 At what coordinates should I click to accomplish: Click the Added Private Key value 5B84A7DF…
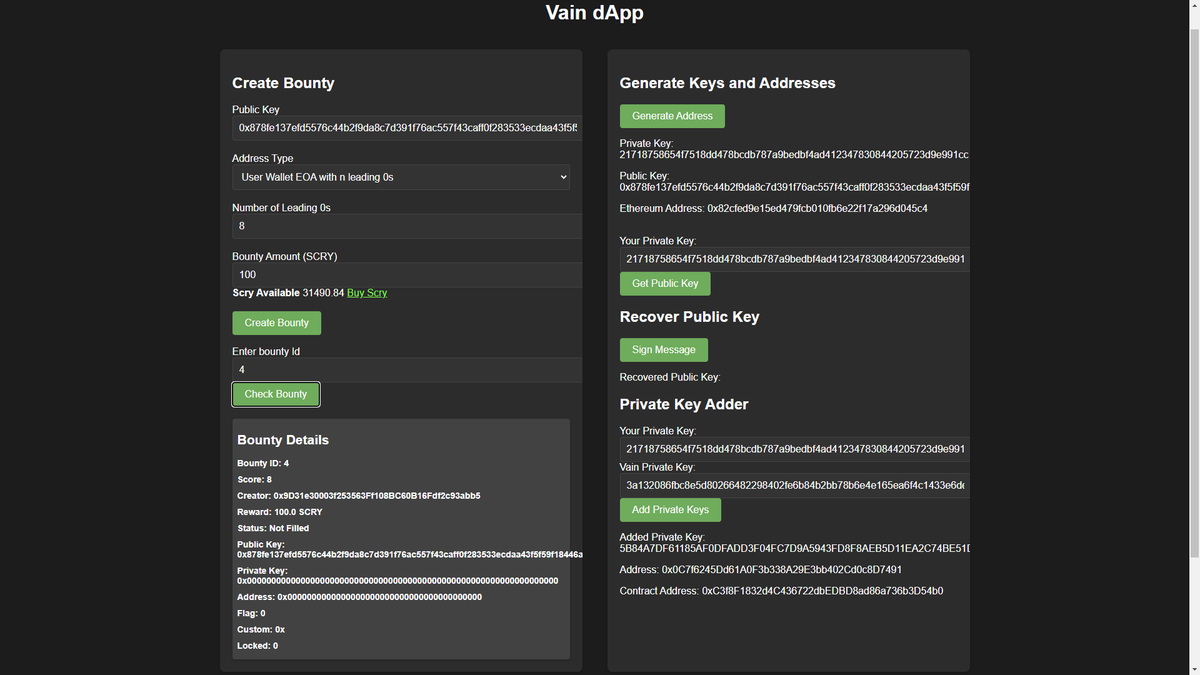(x=795, y=548)
